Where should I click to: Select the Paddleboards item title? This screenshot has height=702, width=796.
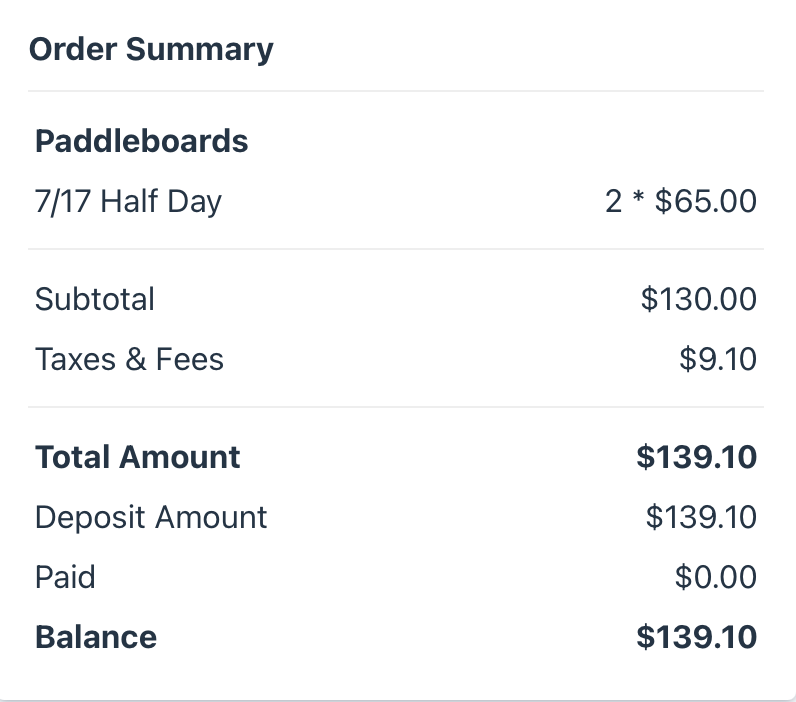142,141
